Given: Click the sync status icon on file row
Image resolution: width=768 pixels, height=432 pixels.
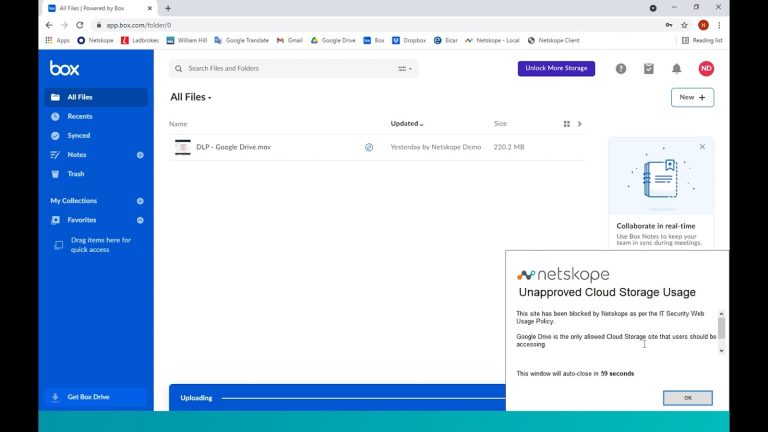Looking at the screenshot, I should tap(369, 147).
